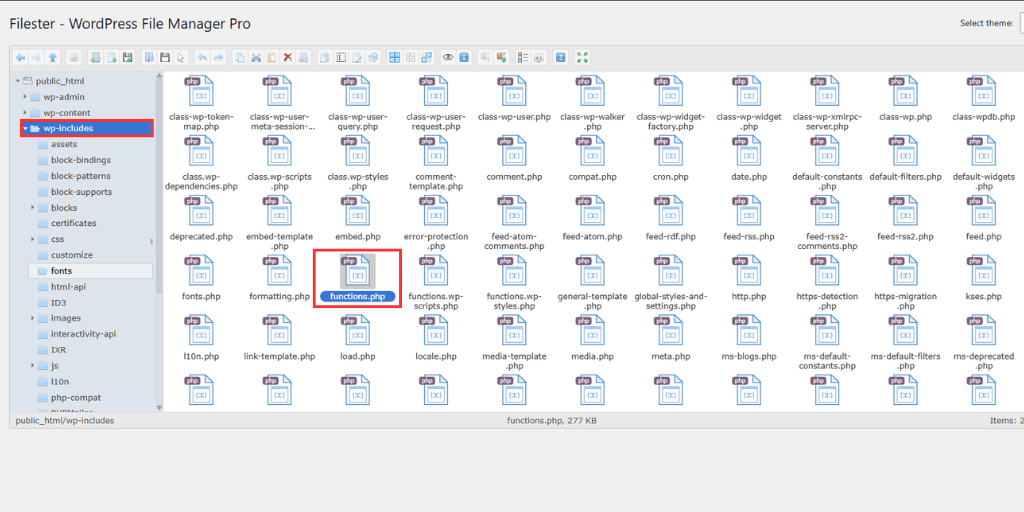Viewport: 1024px width, 512px height.
Task: Edit the selected file via toolbar pencil icon
Action: click(x=357, y=57)
